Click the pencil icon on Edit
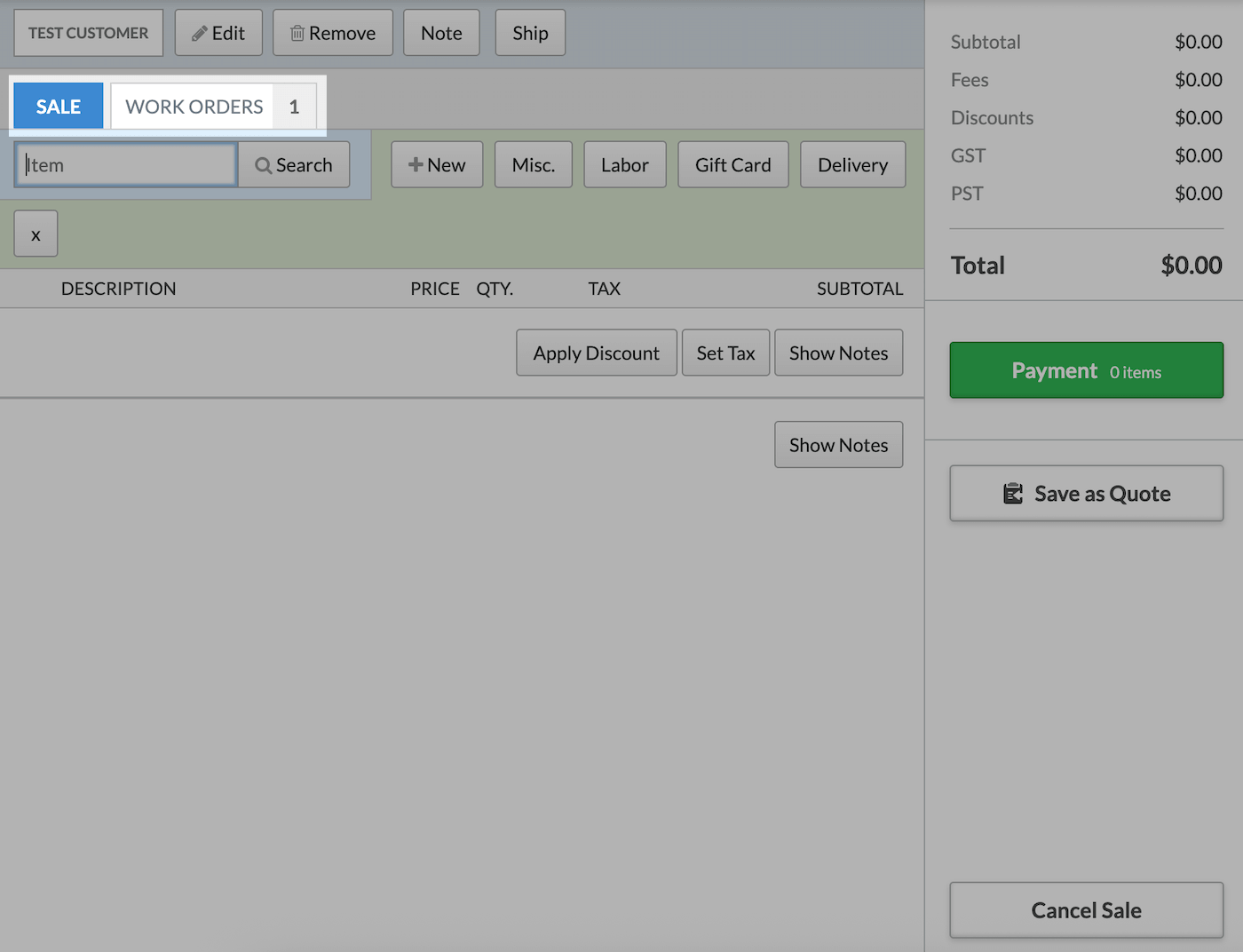 tap(200, 34)
